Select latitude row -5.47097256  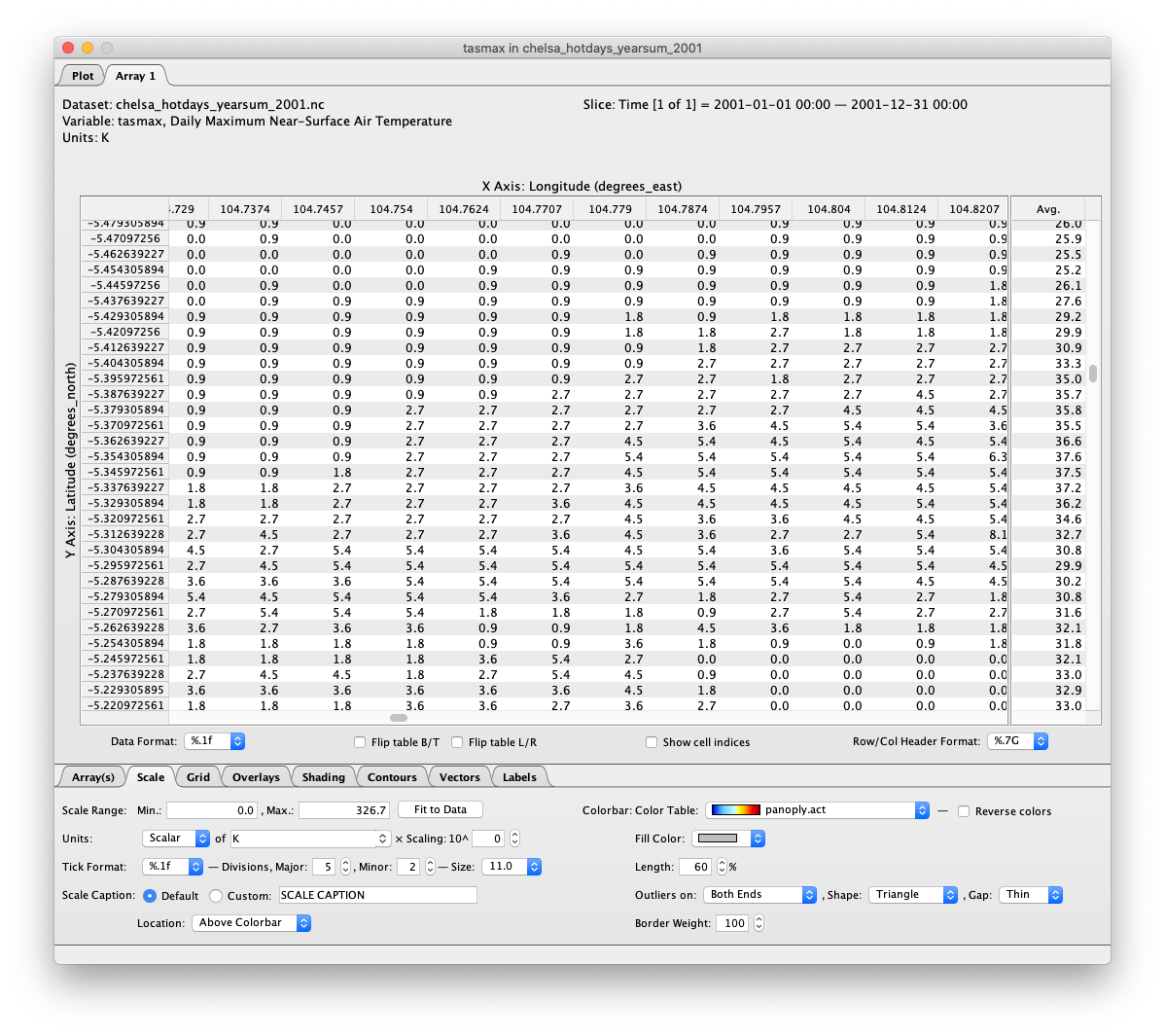(125, 238)
